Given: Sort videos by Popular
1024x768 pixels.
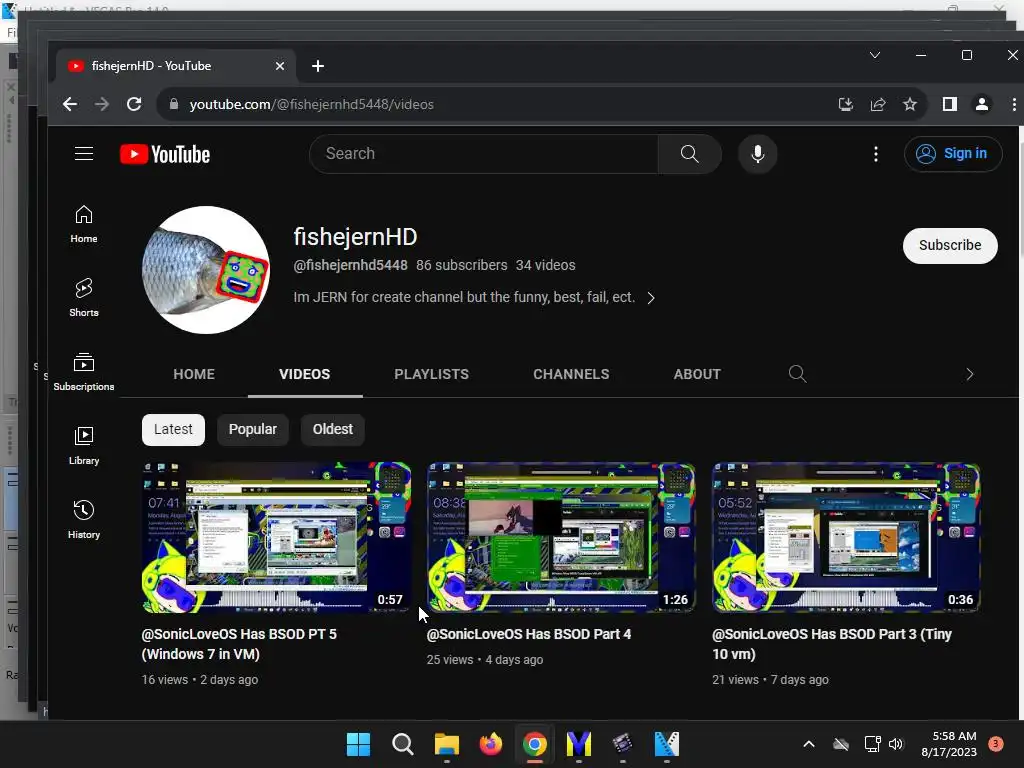Looking at the screenshot, I should click(x=253, y=430).
